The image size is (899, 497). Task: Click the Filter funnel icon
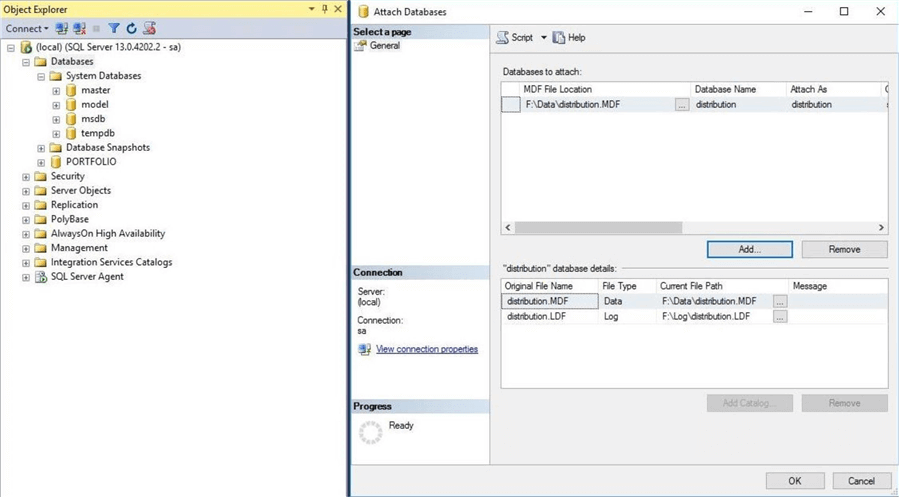point(114,29)
